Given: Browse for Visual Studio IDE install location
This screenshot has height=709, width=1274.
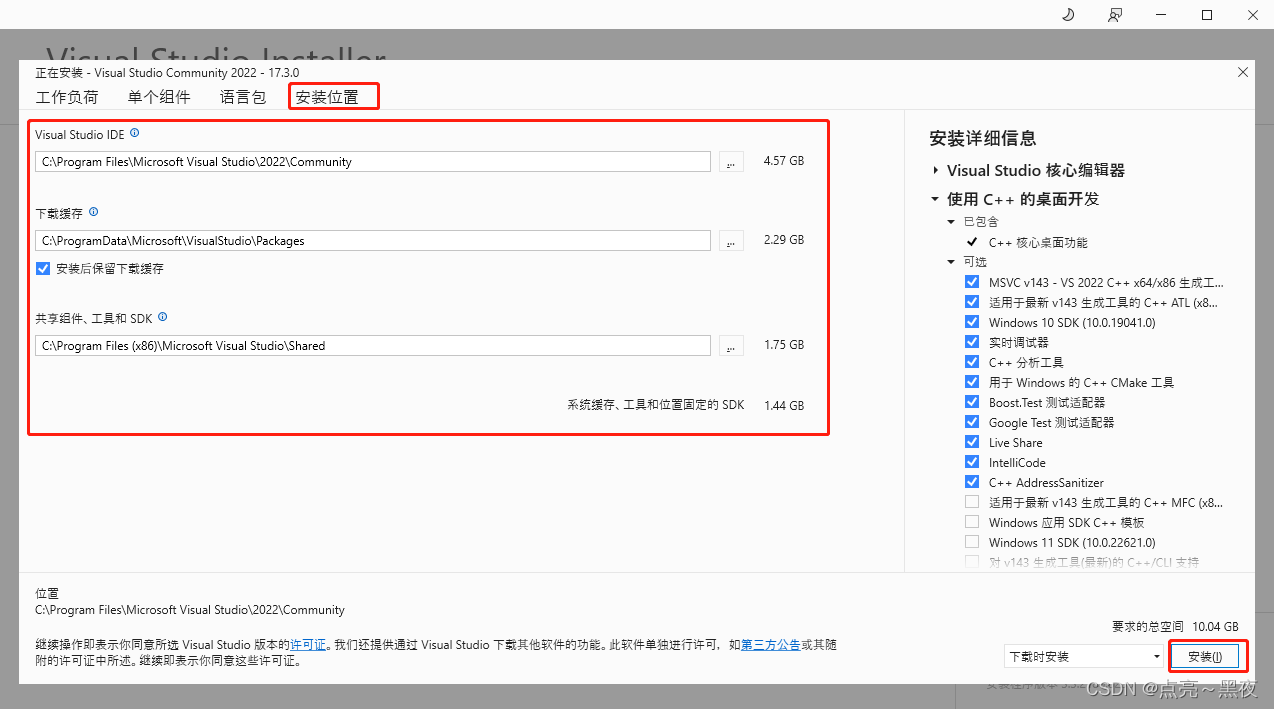Looking at the screenshot, I should click(x=730, y=161).
